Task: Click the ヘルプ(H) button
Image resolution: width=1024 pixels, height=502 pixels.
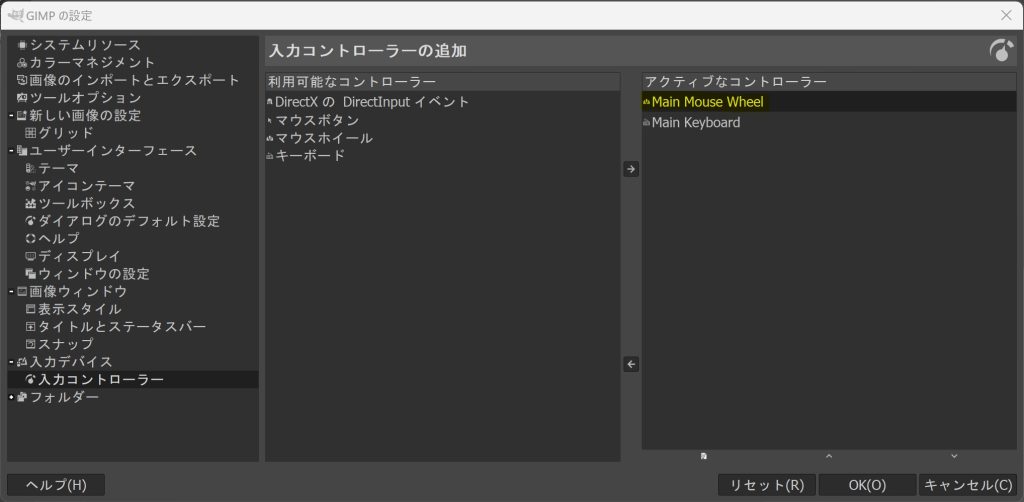Action: [x=56, y=485]
